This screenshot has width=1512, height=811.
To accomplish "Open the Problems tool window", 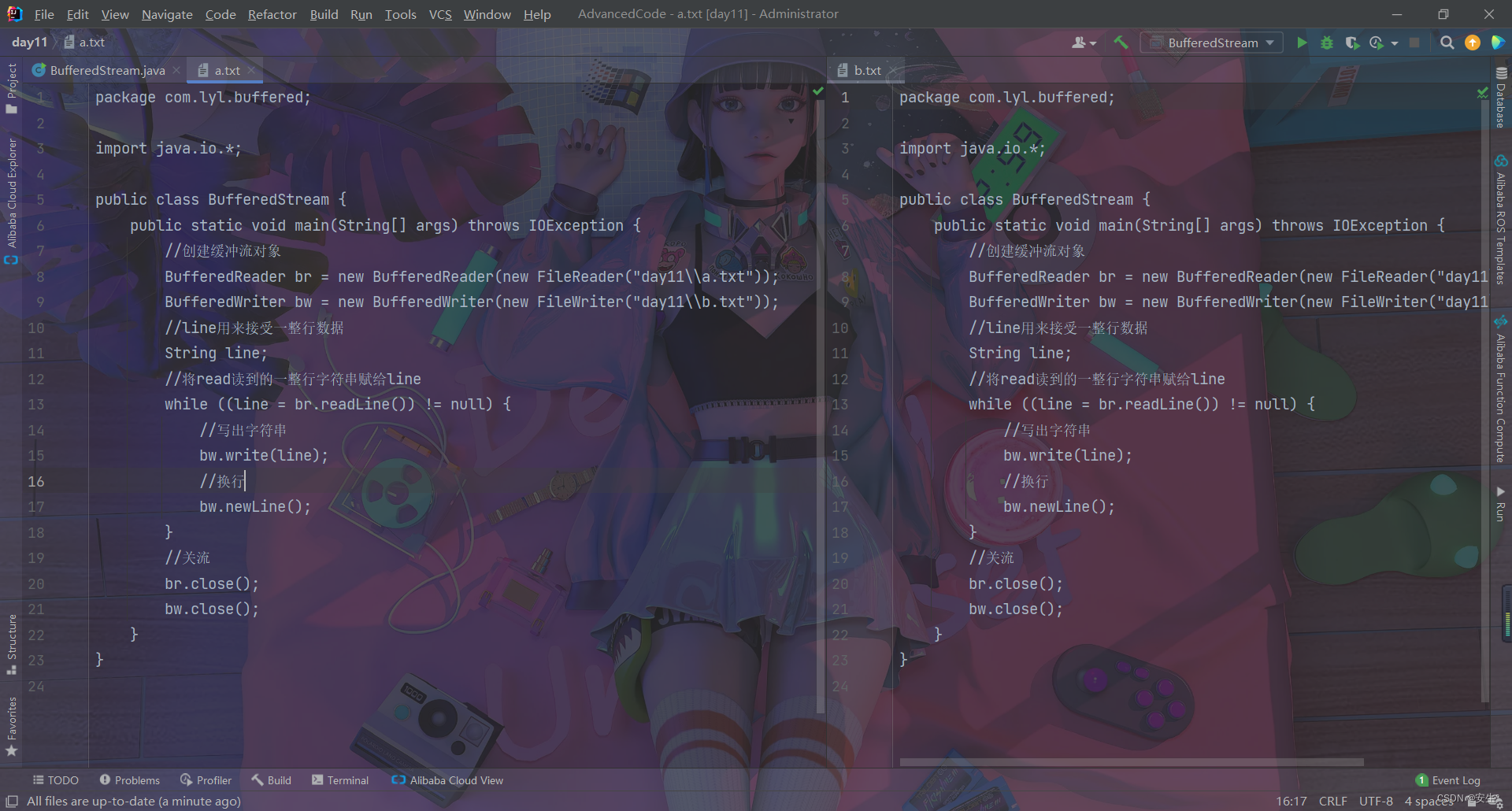I will click(x=130, y=780).
